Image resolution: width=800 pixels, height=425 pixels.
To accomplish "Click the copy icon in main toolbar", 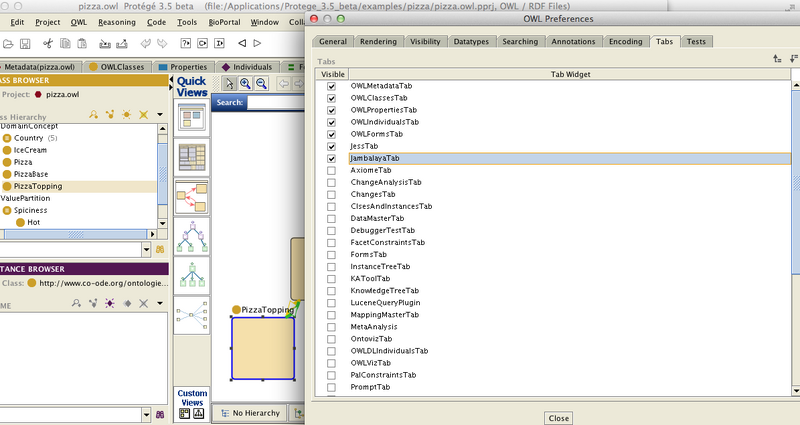I will (65, 43).
